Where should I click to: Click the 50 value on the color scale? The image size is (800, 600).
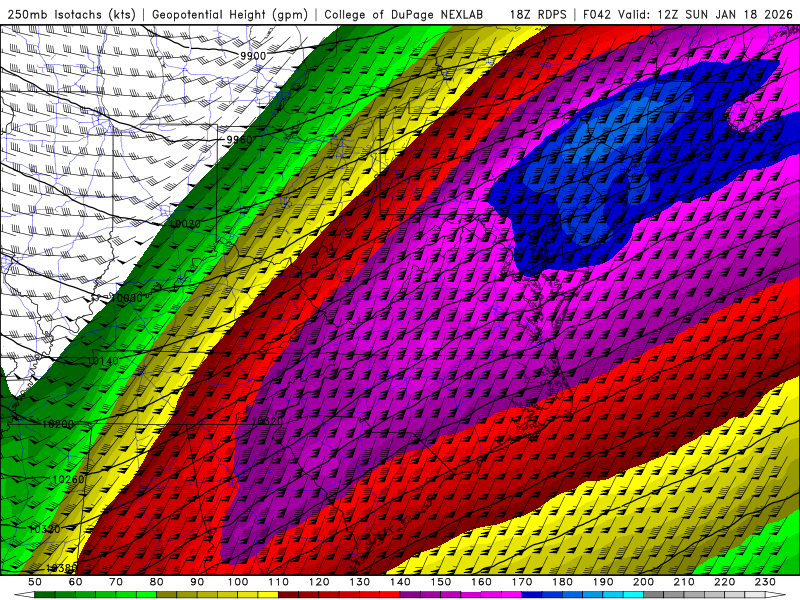(x=35, y=582)
